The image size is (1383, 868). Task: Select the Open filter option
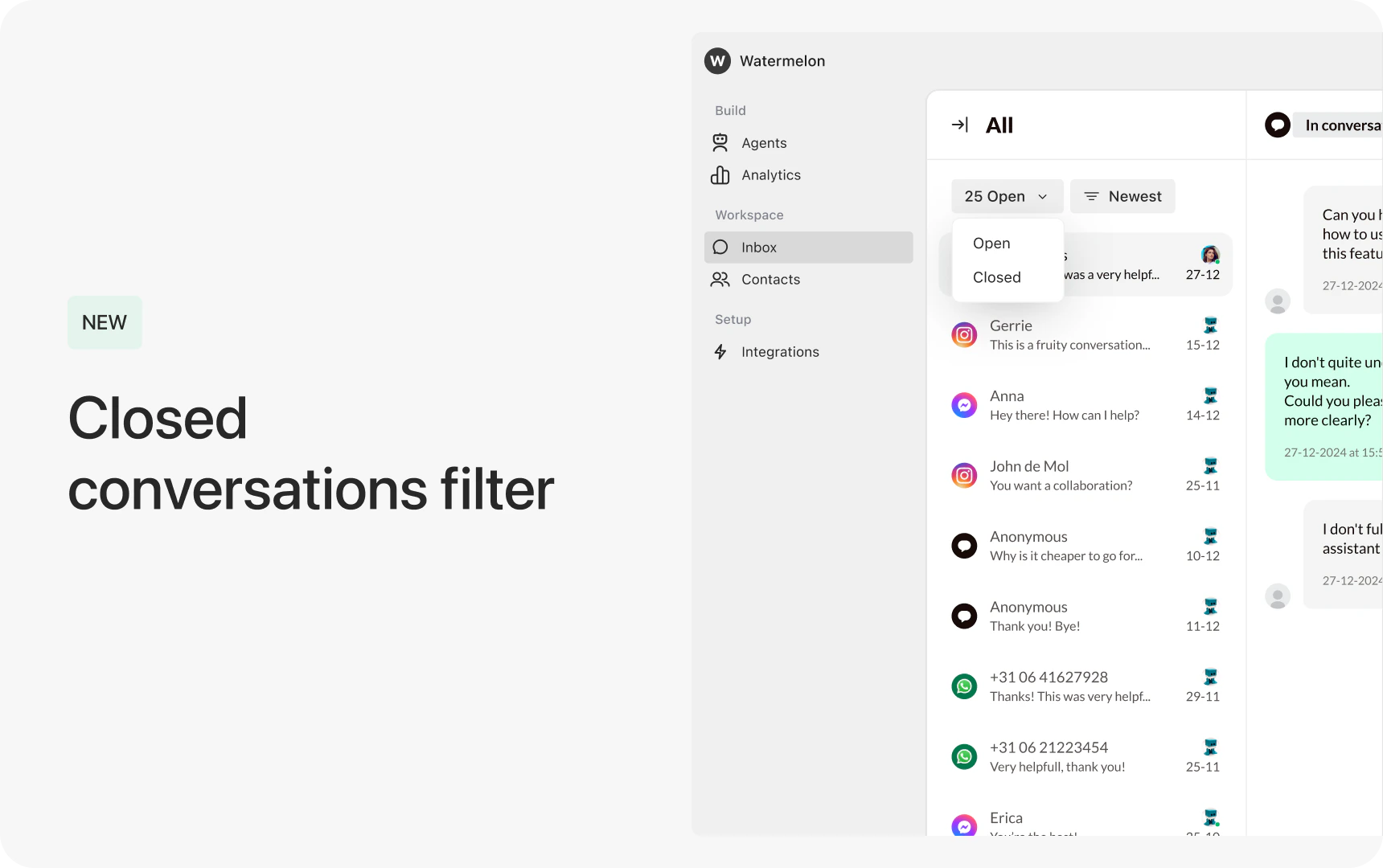click(991, 243)
